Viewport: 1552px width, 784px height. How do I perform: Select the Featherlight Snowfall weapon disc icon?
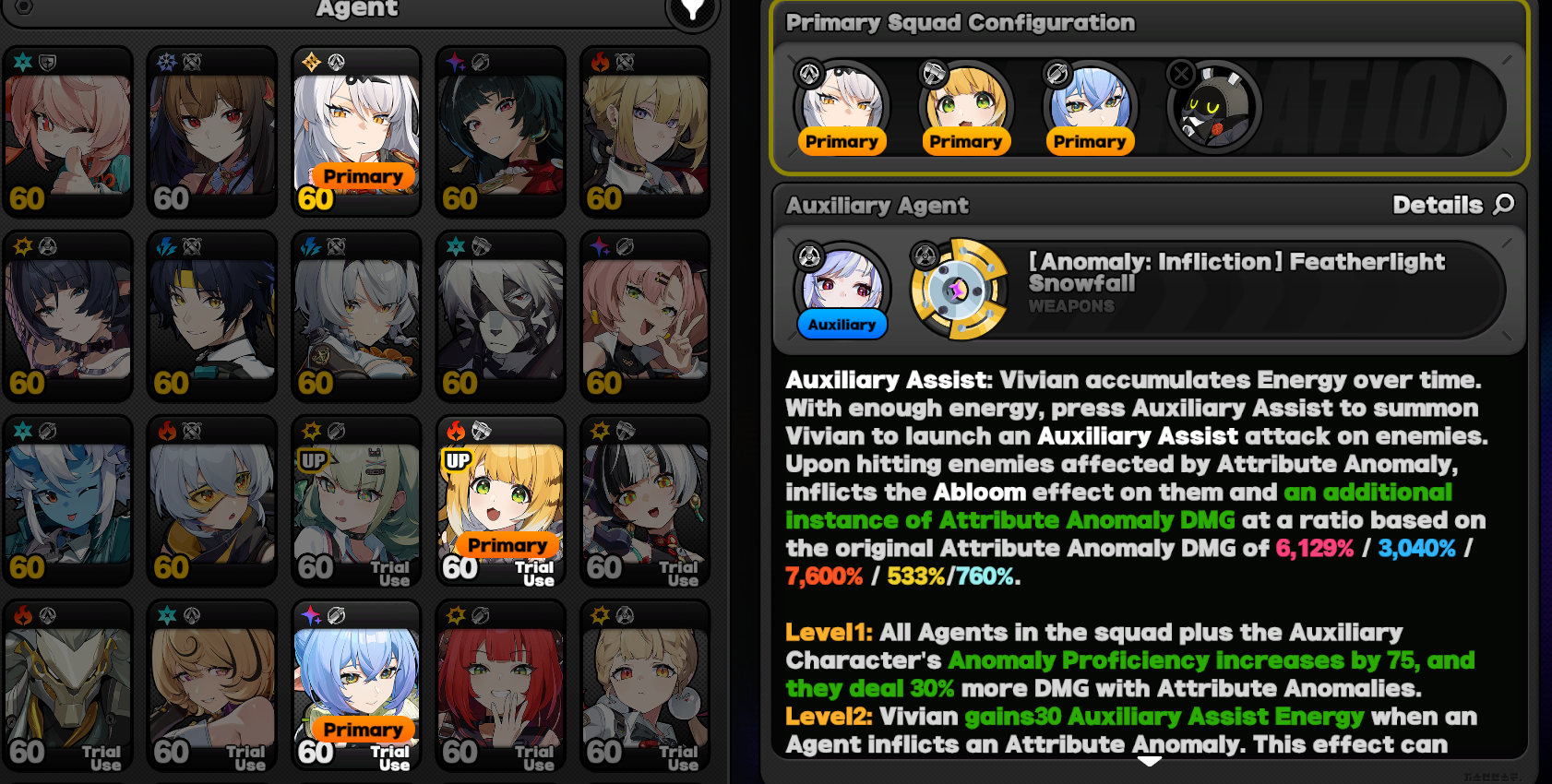click(958, 290)
